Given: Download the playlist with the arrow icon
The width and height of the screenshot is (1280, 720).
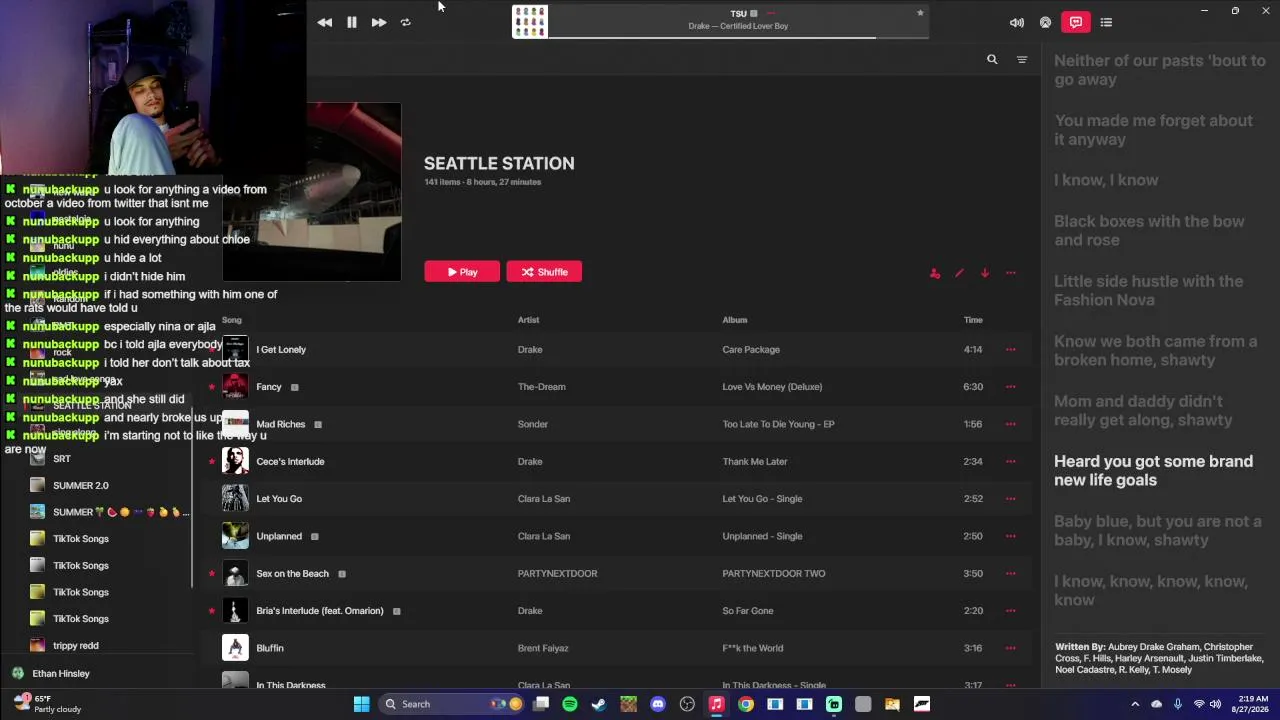Looking at the screenshot, I should click(985, 273).
